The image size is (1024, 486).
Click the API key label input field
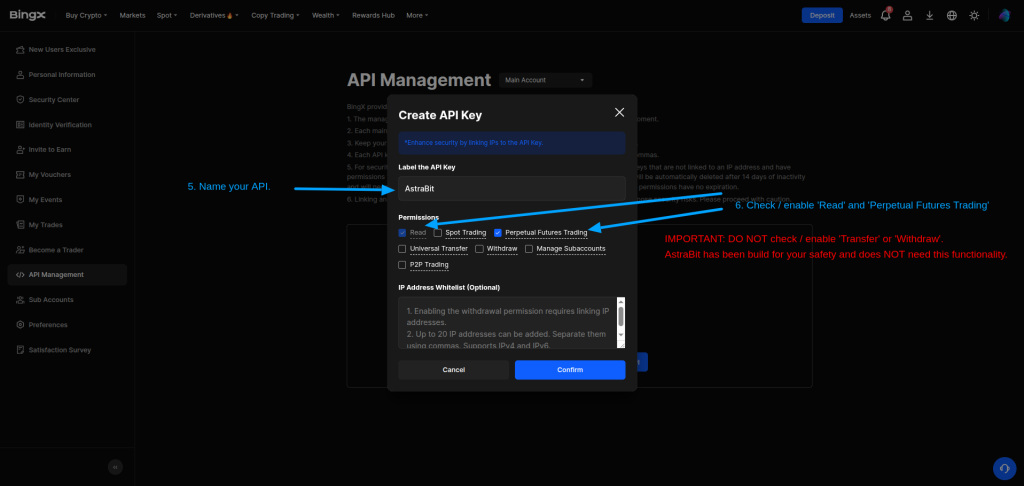pyautogui.click(x=512, y=188)
